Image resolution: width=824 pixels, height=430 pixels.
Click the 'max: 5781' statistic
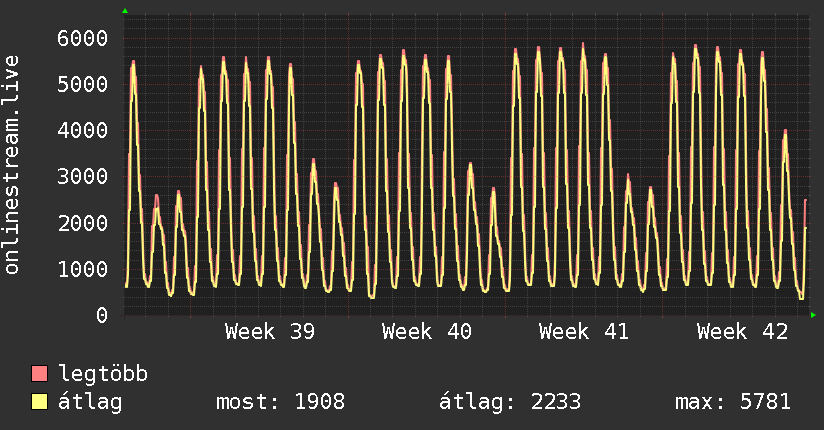(733, 403)
